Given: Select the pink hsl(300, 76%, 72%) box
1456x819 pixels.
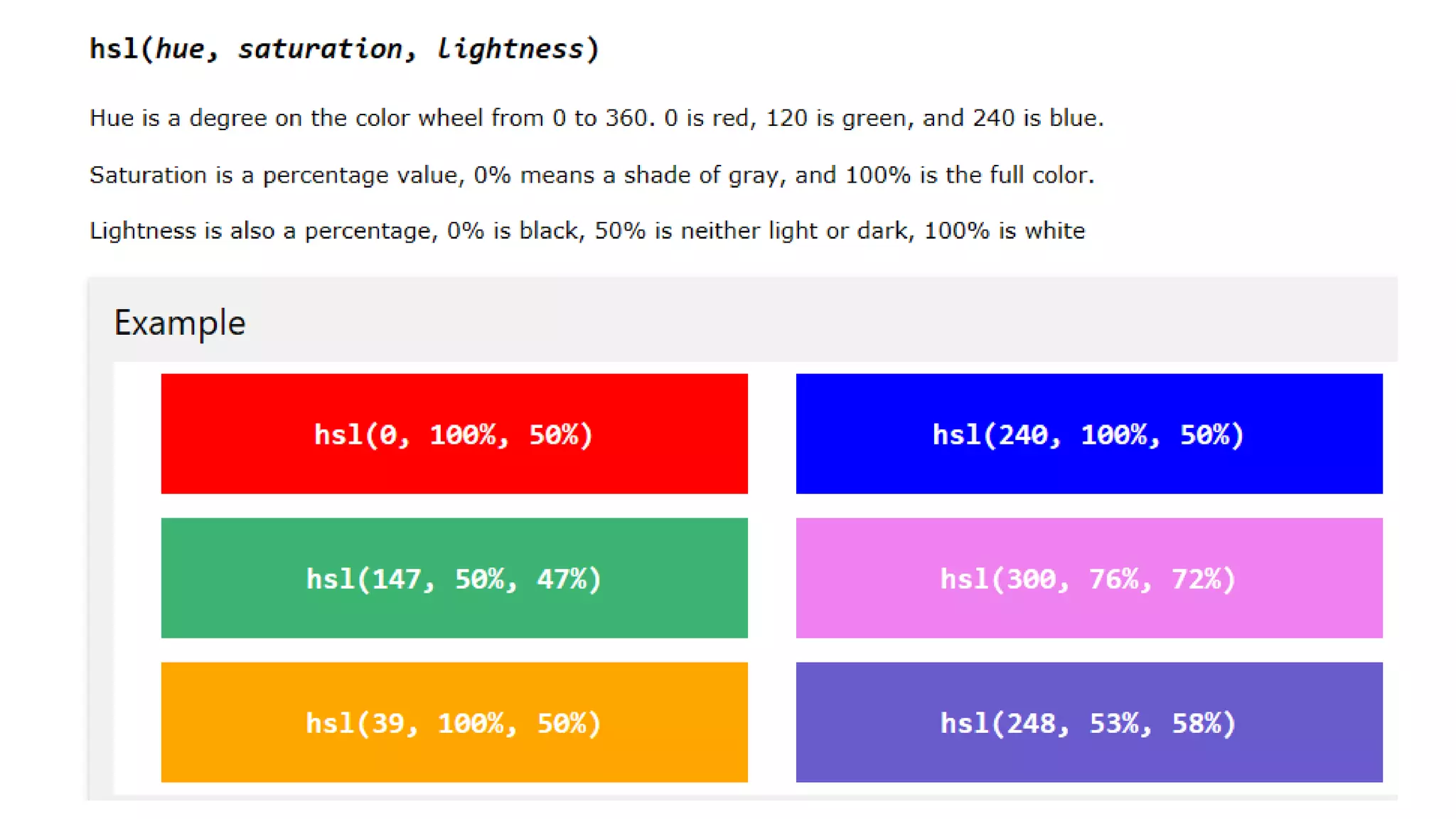Looking at the screenshot, I should coord(1089,578).
